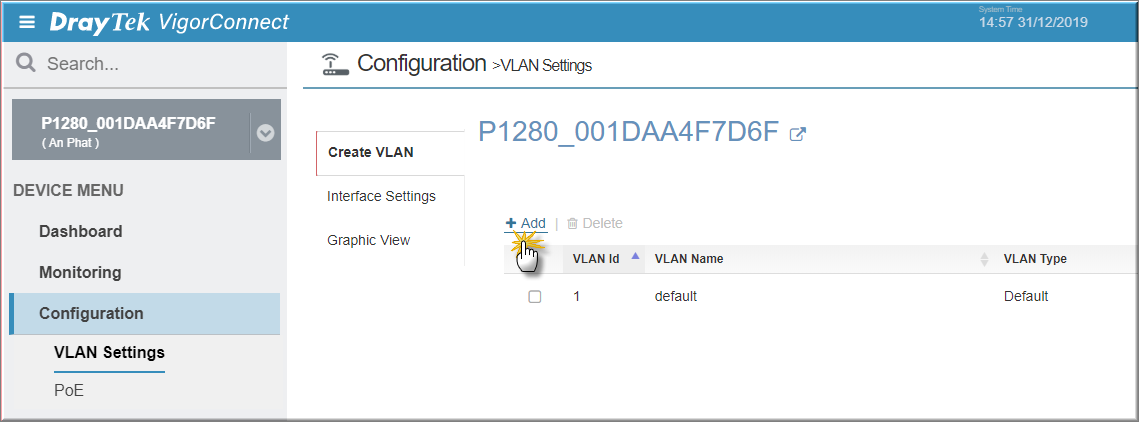This screenshot has width=1139, height=422.
Task: Click the router icon beside Configuration
Action: [335, 64]
